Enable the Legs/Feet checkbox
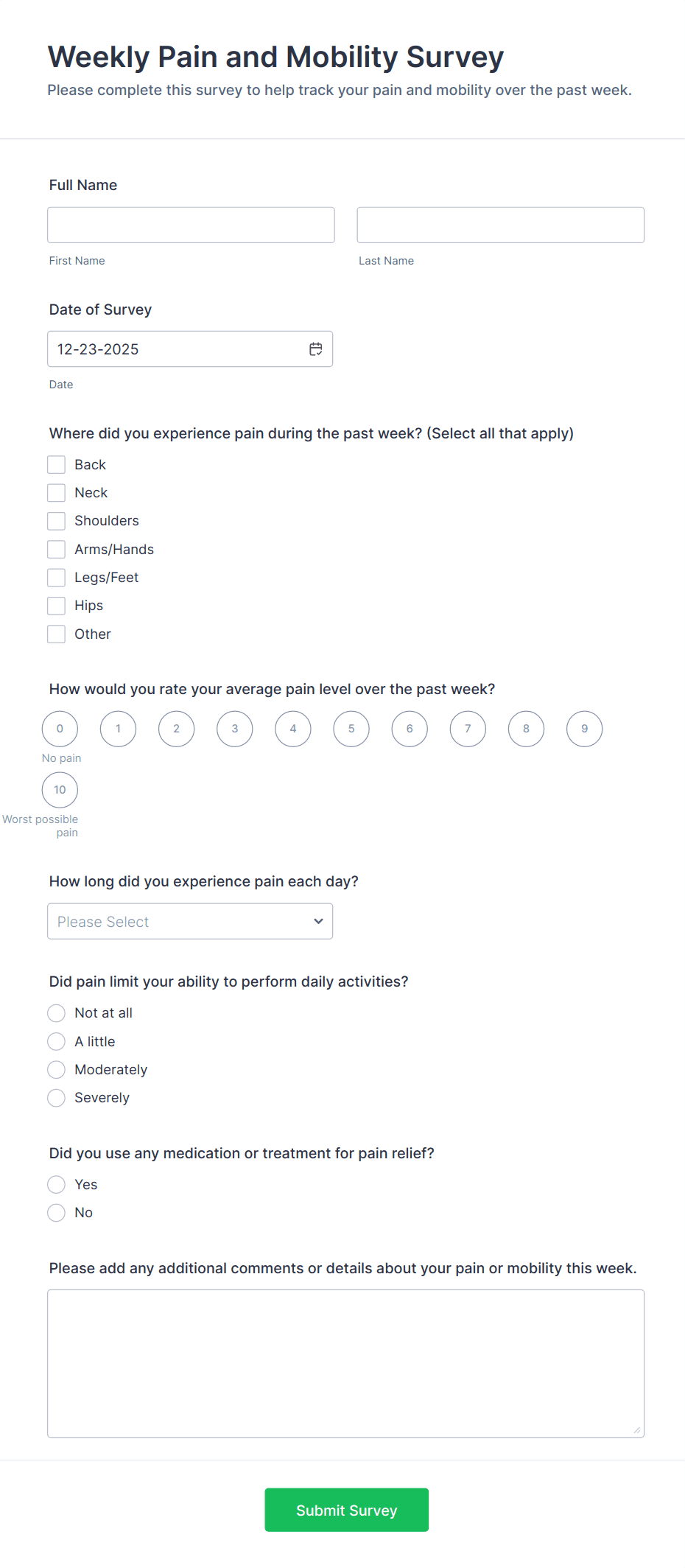This screenshot has width=685, height=1568. tap(57, 578)
